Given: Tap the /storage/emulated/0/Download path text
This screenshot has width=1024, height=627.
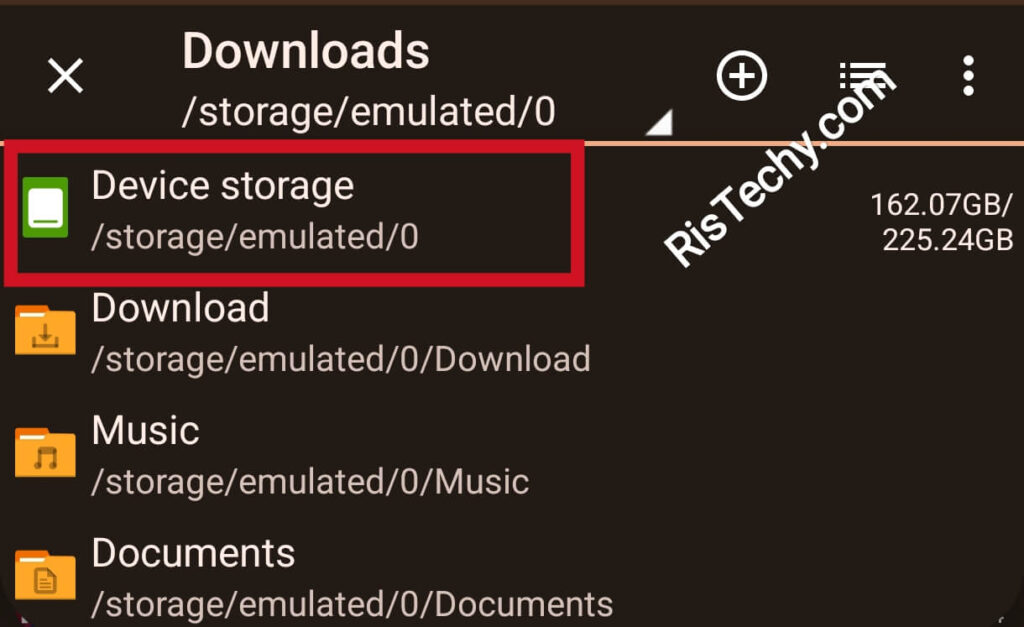Looking at the screenshot, I should point(341,359).
